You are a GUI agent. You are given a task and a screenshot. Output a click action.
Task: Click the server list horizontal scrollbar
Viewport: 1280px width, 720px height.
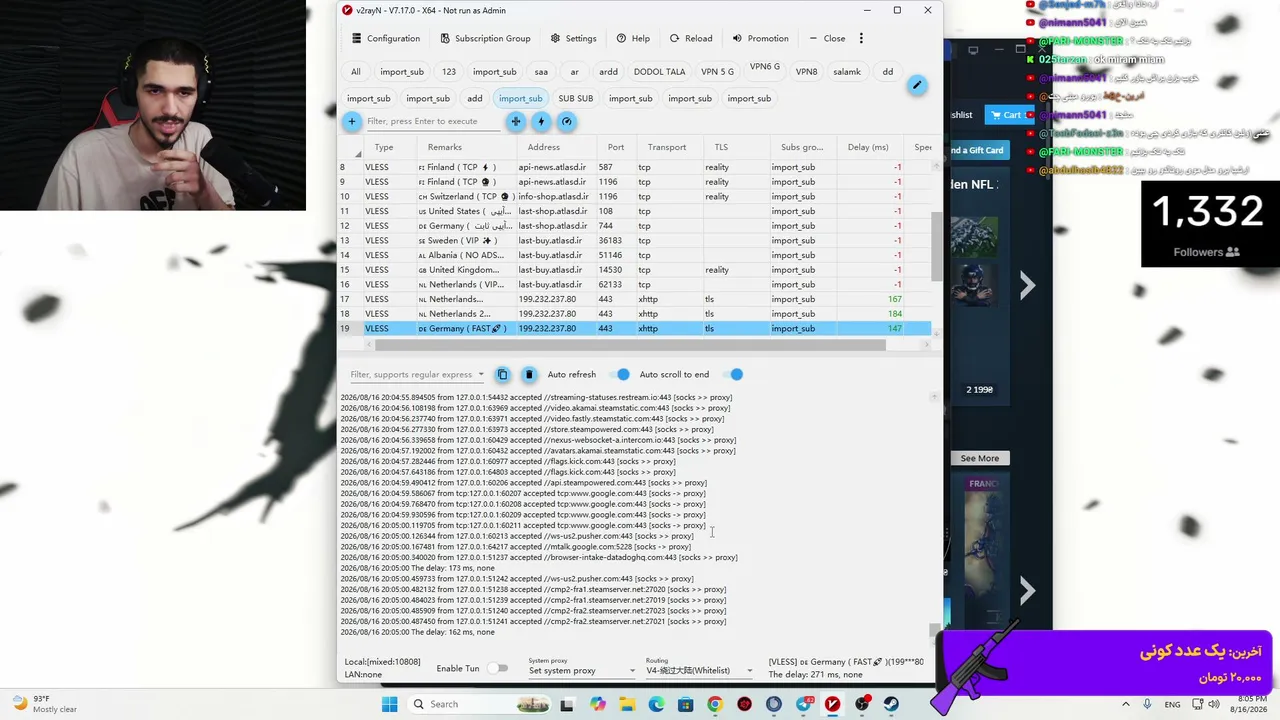pyautogui.click(x=630, y=345)
